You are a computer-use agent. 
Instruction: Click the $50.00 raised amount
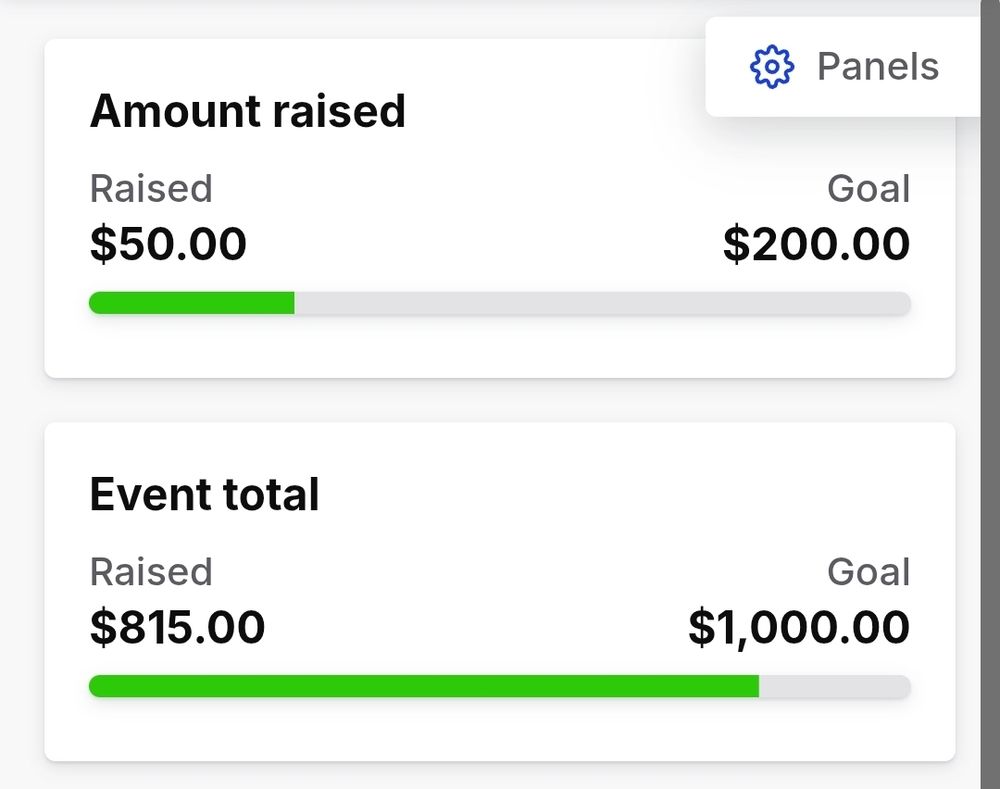pos(168,244)
